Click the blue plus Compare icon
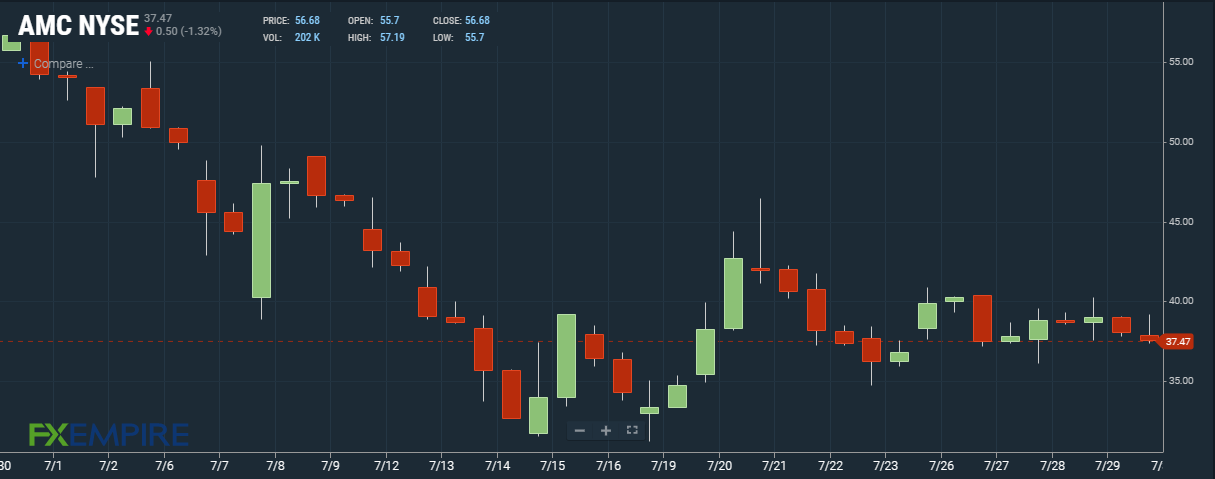1215x479 pixels. click(23, 63)
